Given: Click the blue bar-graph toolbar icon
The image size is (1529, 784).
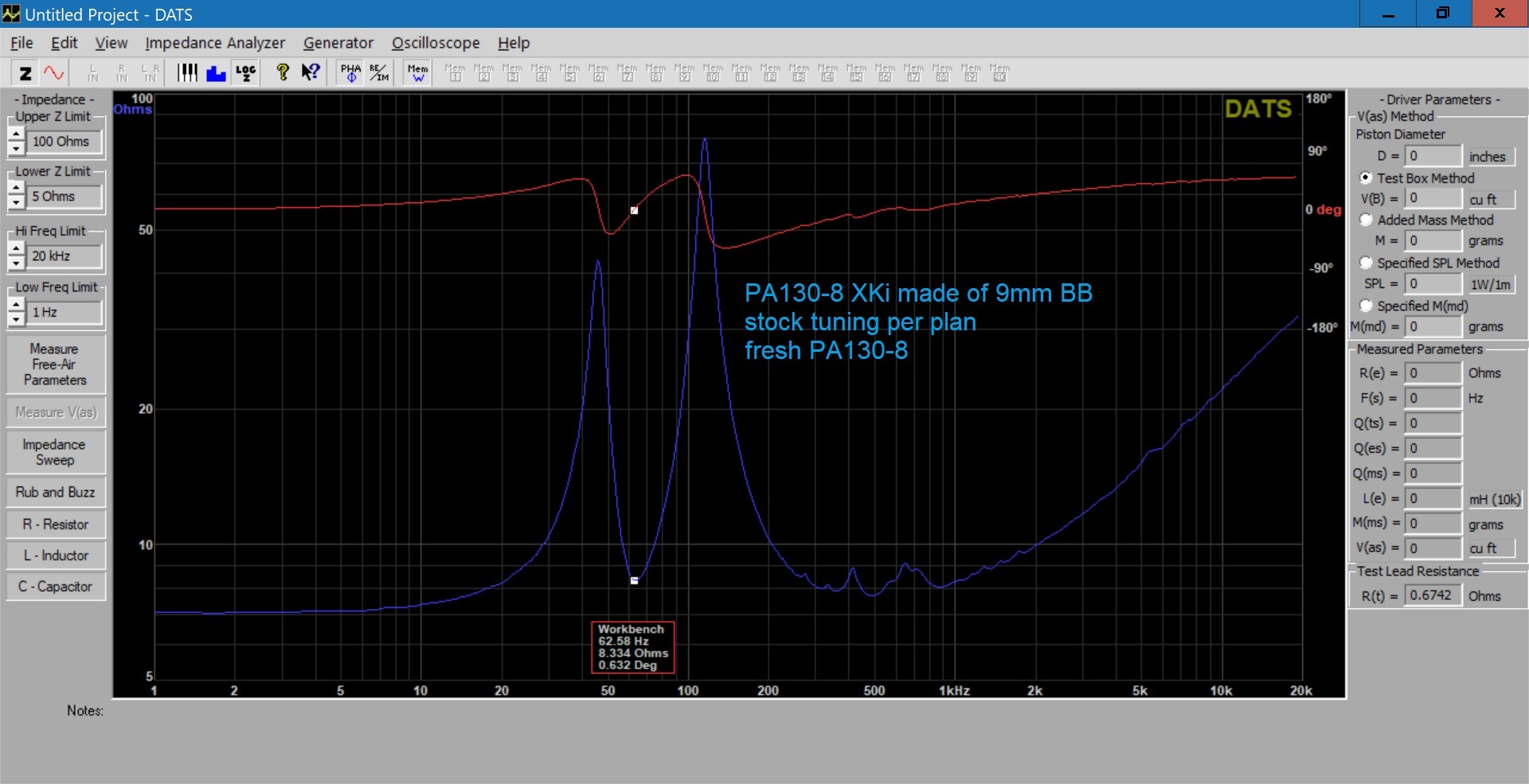Looking at the screenshot, I should 216,73.
